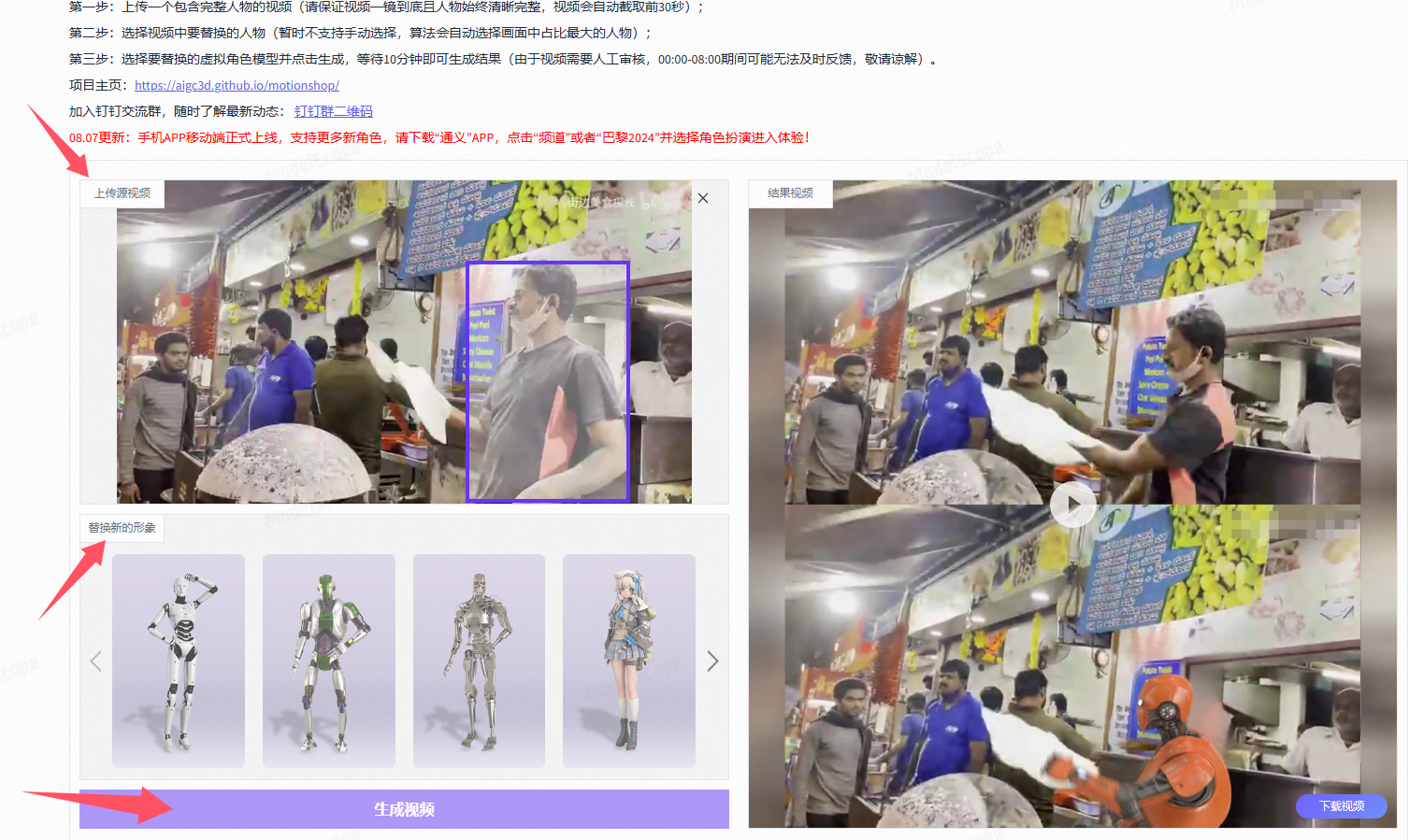This screenshot has height=840, width=1408.
Task: Click the upper half of result video
Action: pyautogui.click(x=1072, y=342)
